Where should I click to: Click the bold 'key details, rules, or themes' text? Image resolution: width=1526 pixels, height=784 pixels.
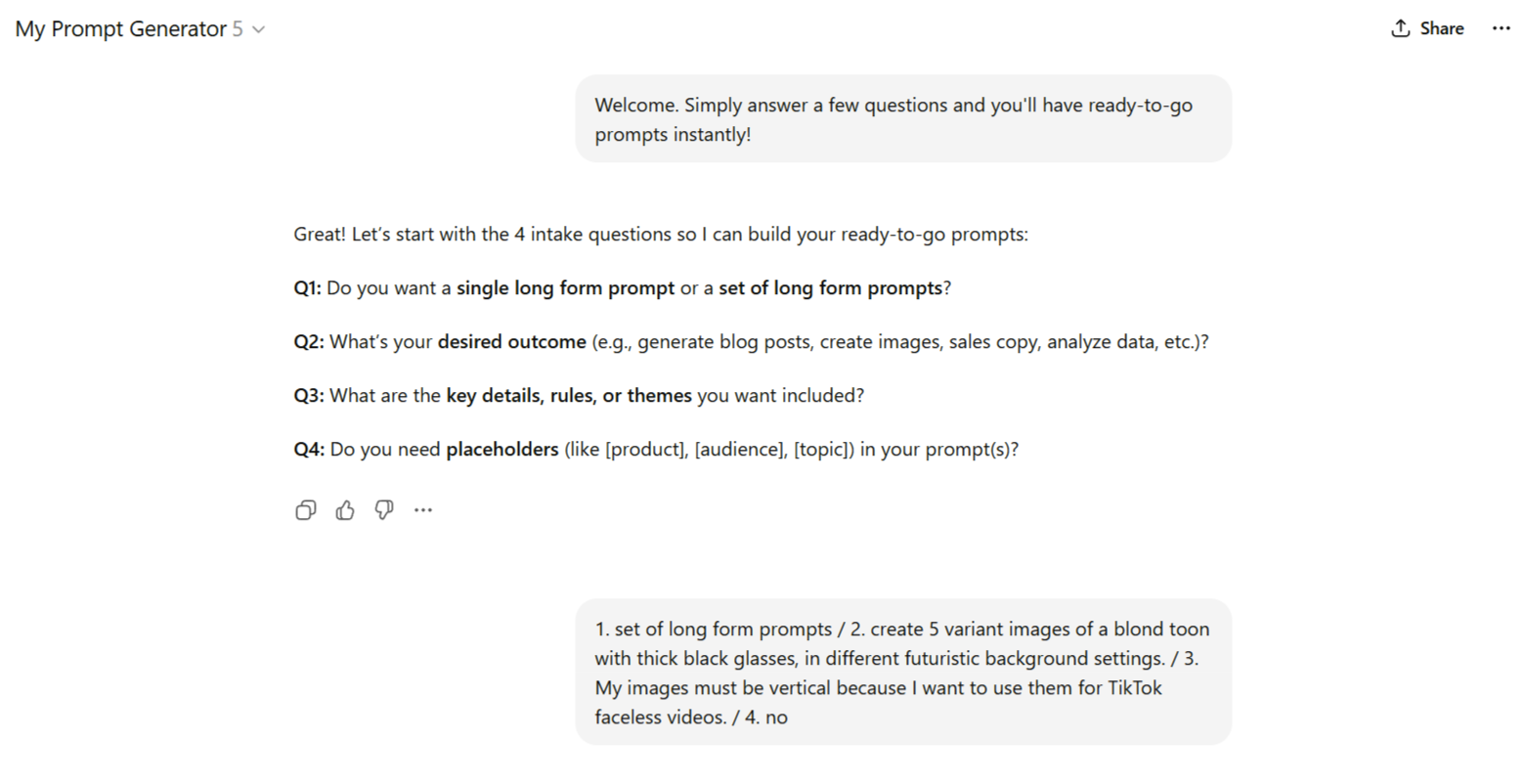pos(568,396)
